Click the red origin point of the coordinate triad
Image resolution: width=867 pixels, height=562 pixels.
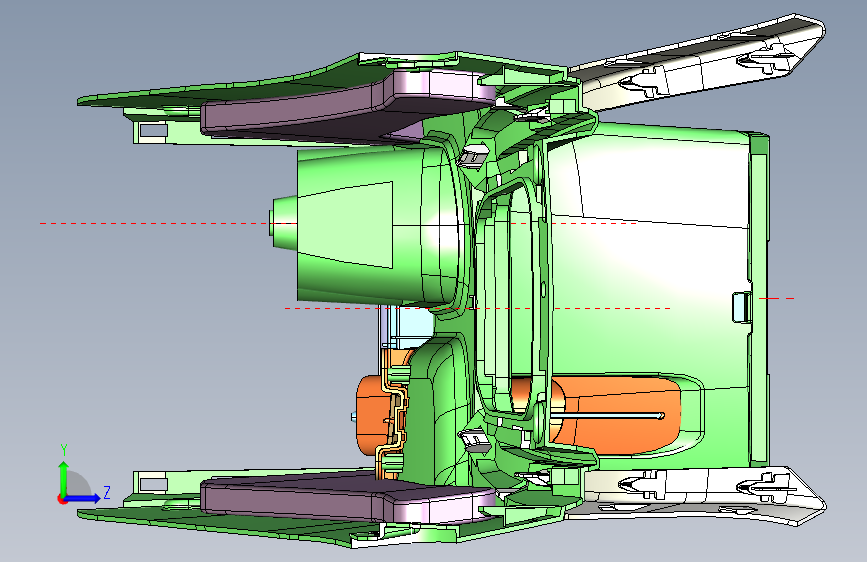62,499
